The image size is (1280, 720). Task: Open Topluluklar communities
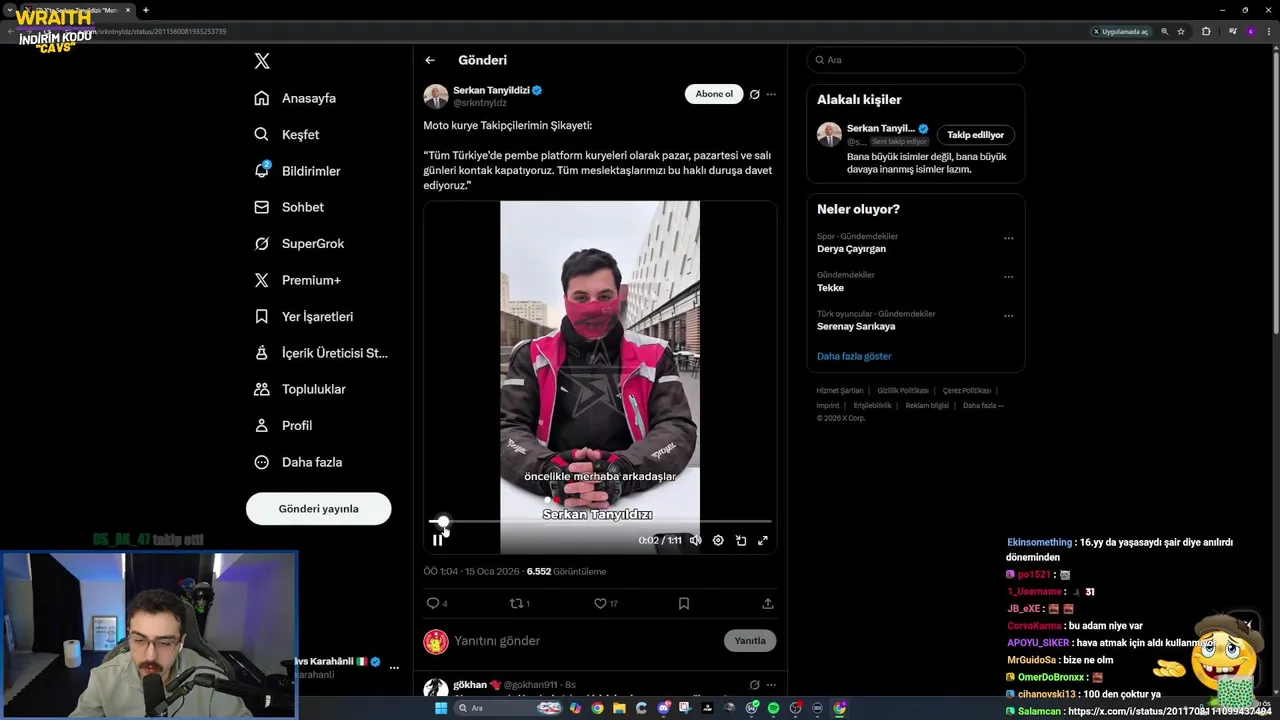[300, 389]
